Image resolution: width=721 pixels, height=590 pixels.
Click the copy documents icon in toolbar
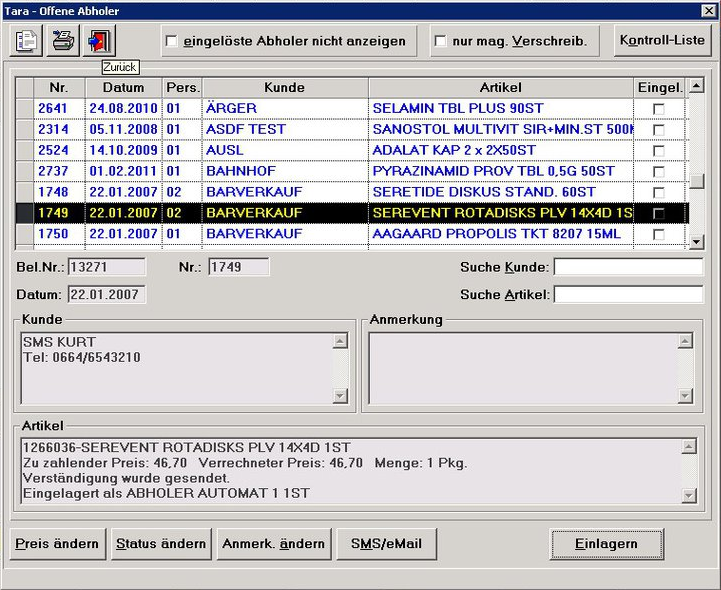(x=26, y=41)
